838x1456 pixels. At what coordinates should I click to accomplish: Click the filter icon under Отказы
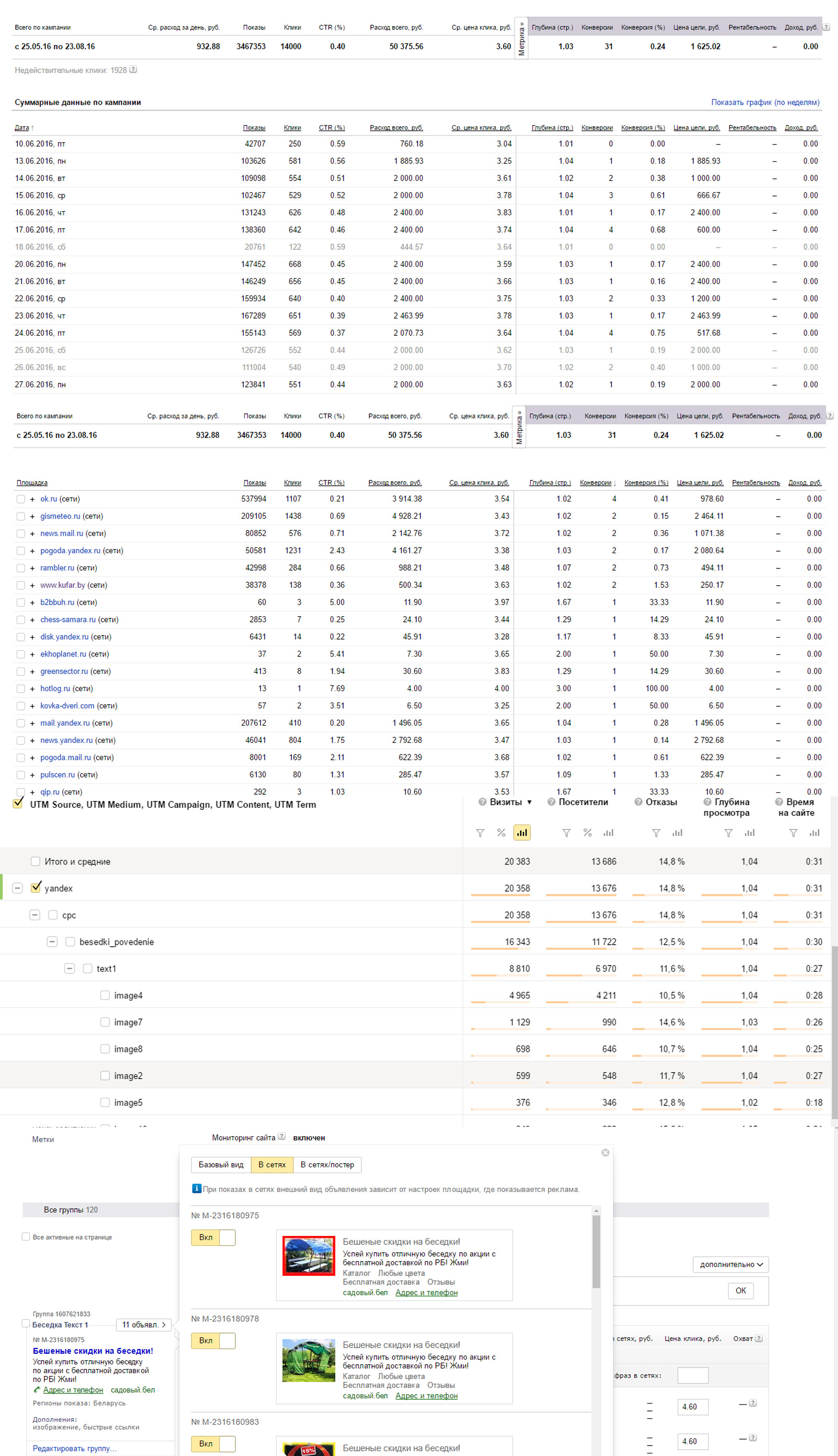[656, 833]
